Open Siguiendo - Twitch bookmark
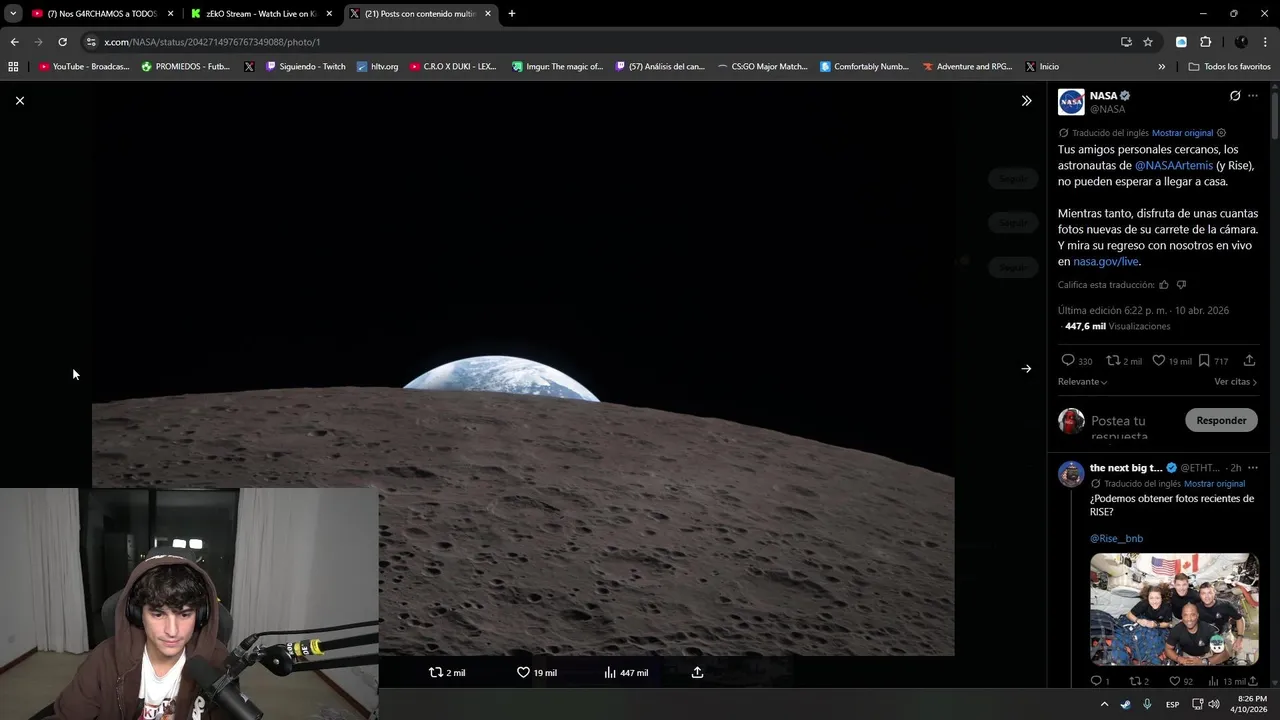This screenshot has width=1280, height=720. tap(305, 67)
